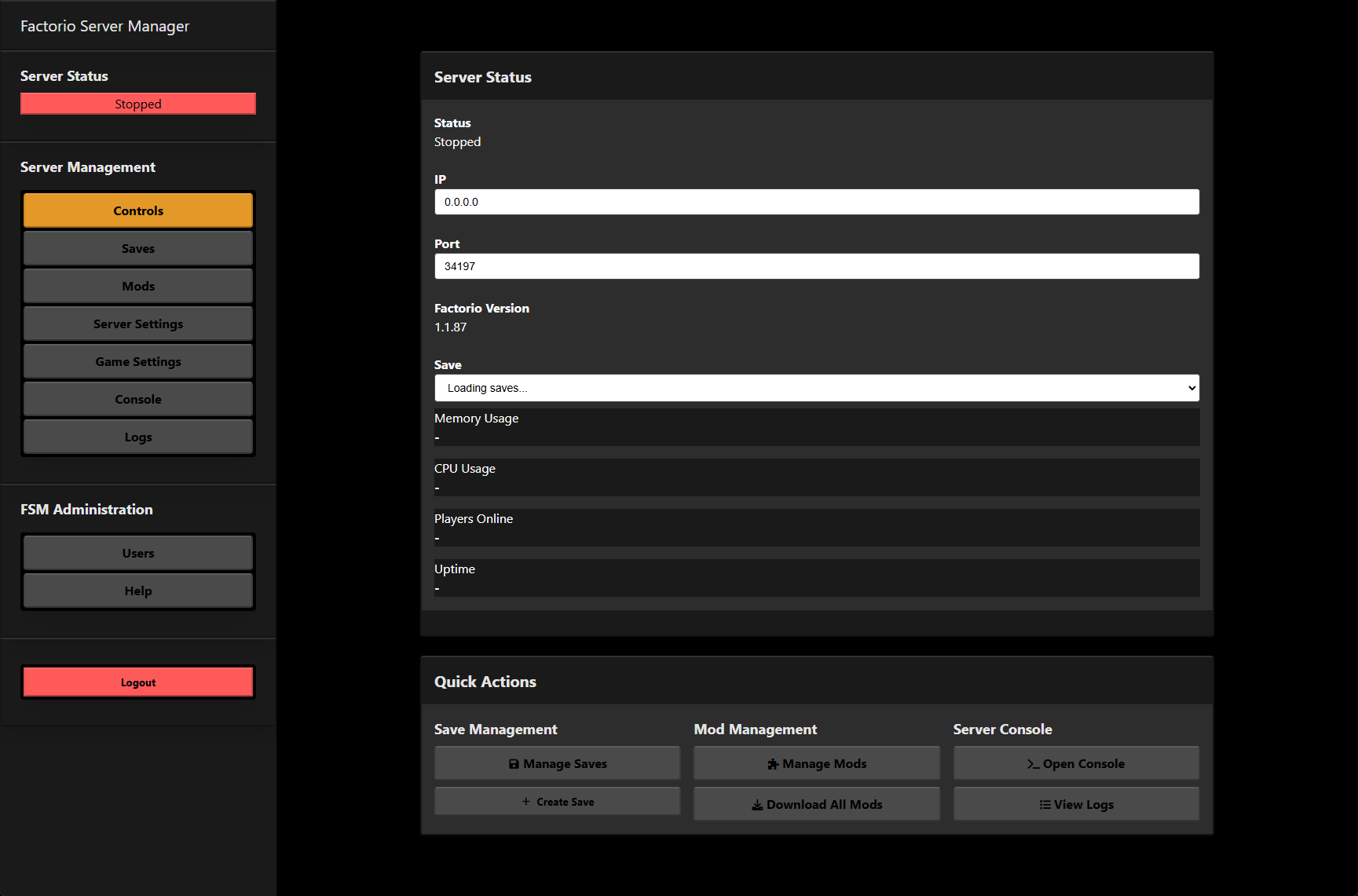Open Game Settings in sidebar

138,361
